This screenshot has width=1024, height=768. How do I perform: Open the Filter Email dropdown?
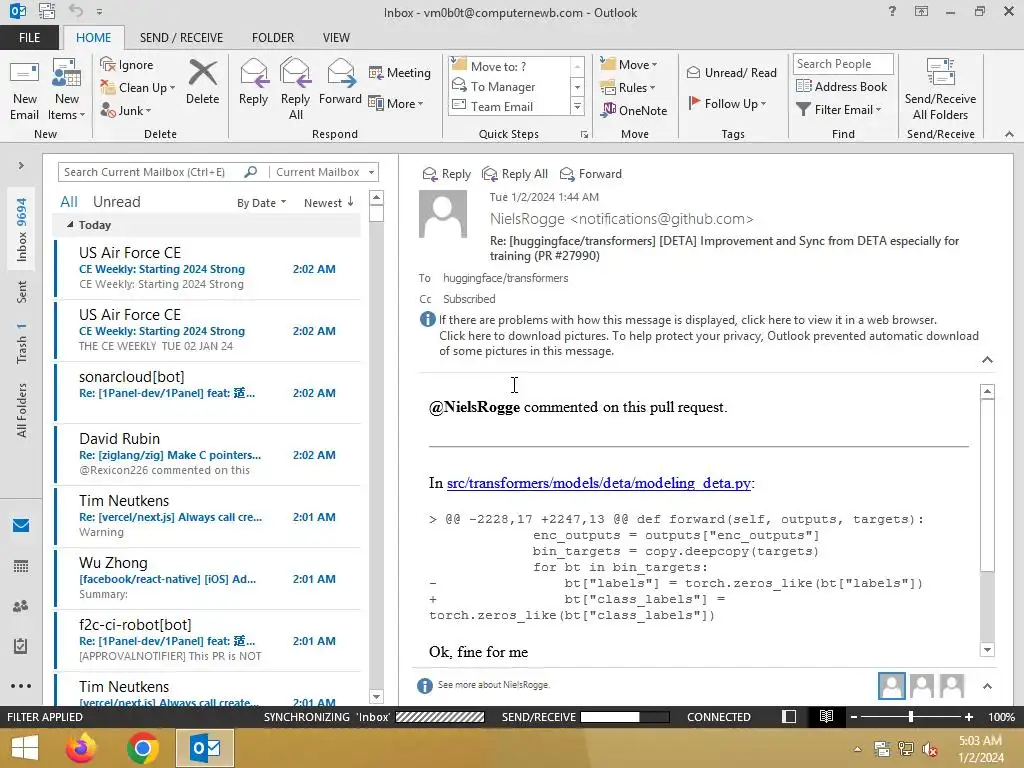pyautogui.click(x=839, y=110)
